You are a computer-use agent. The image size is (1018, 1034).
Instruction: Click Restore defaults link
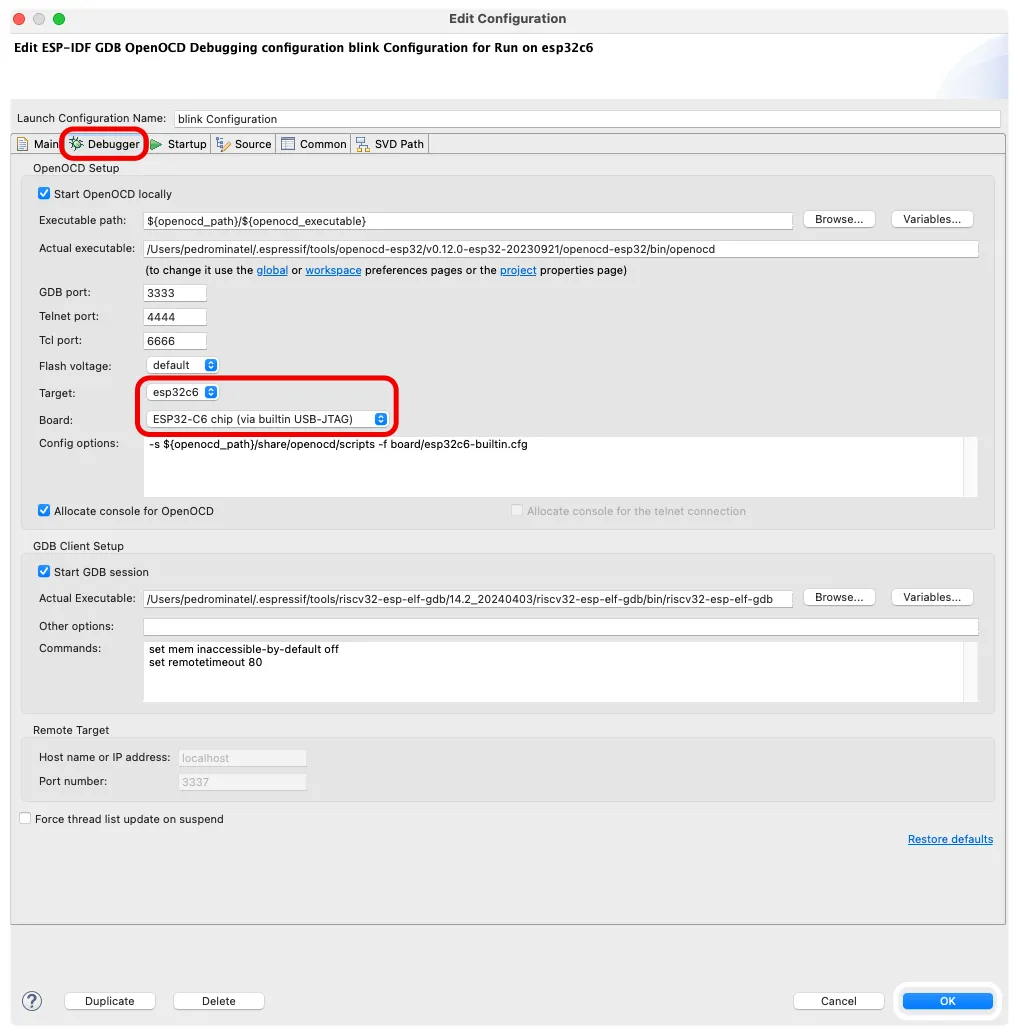tap(950, 839)
